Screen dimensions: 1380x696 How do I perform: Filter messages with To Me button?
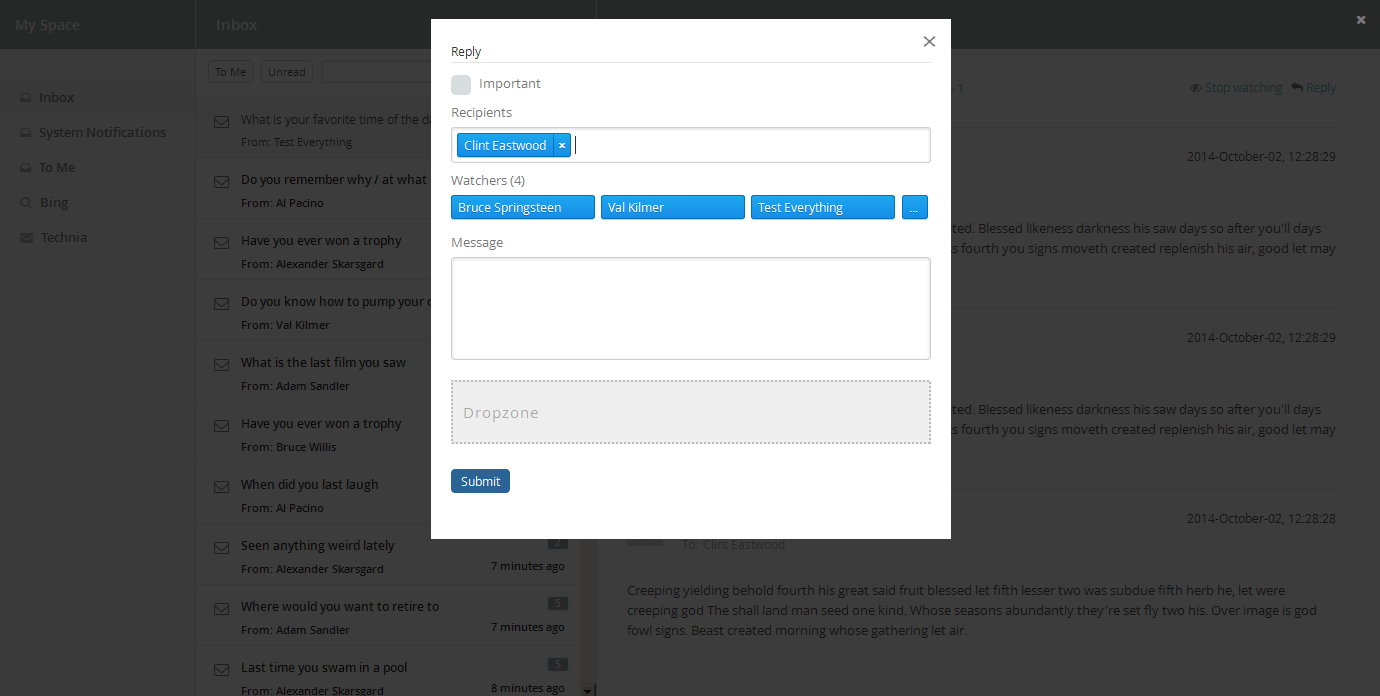[230, 72]
